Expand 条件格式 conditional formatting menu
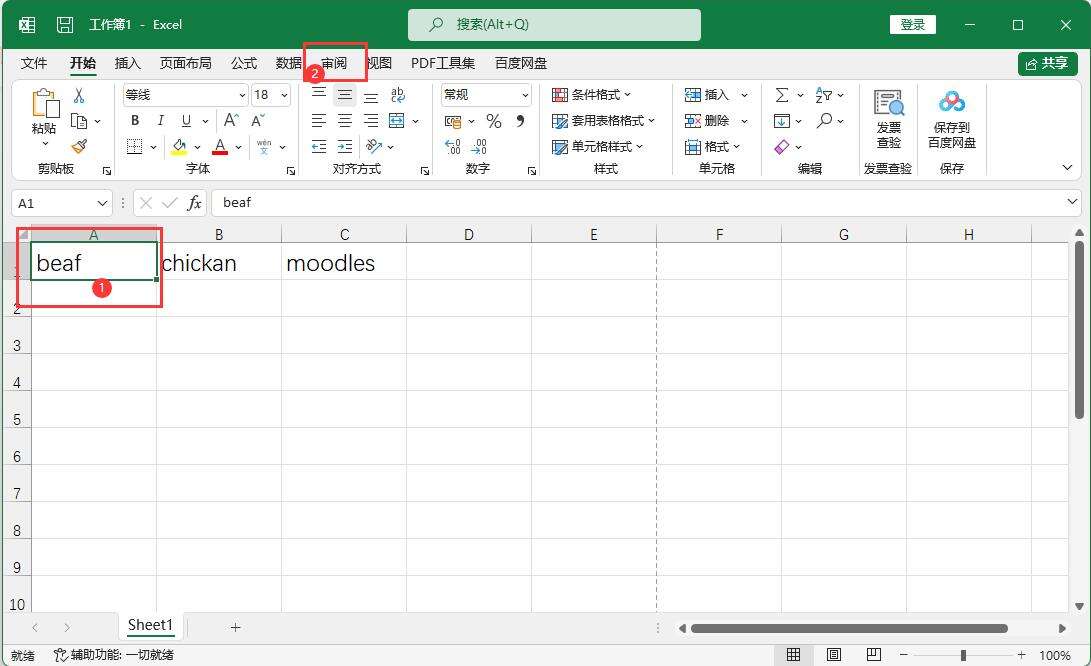The width and height of the screenshot is (1091, 666). coord(592,95)
